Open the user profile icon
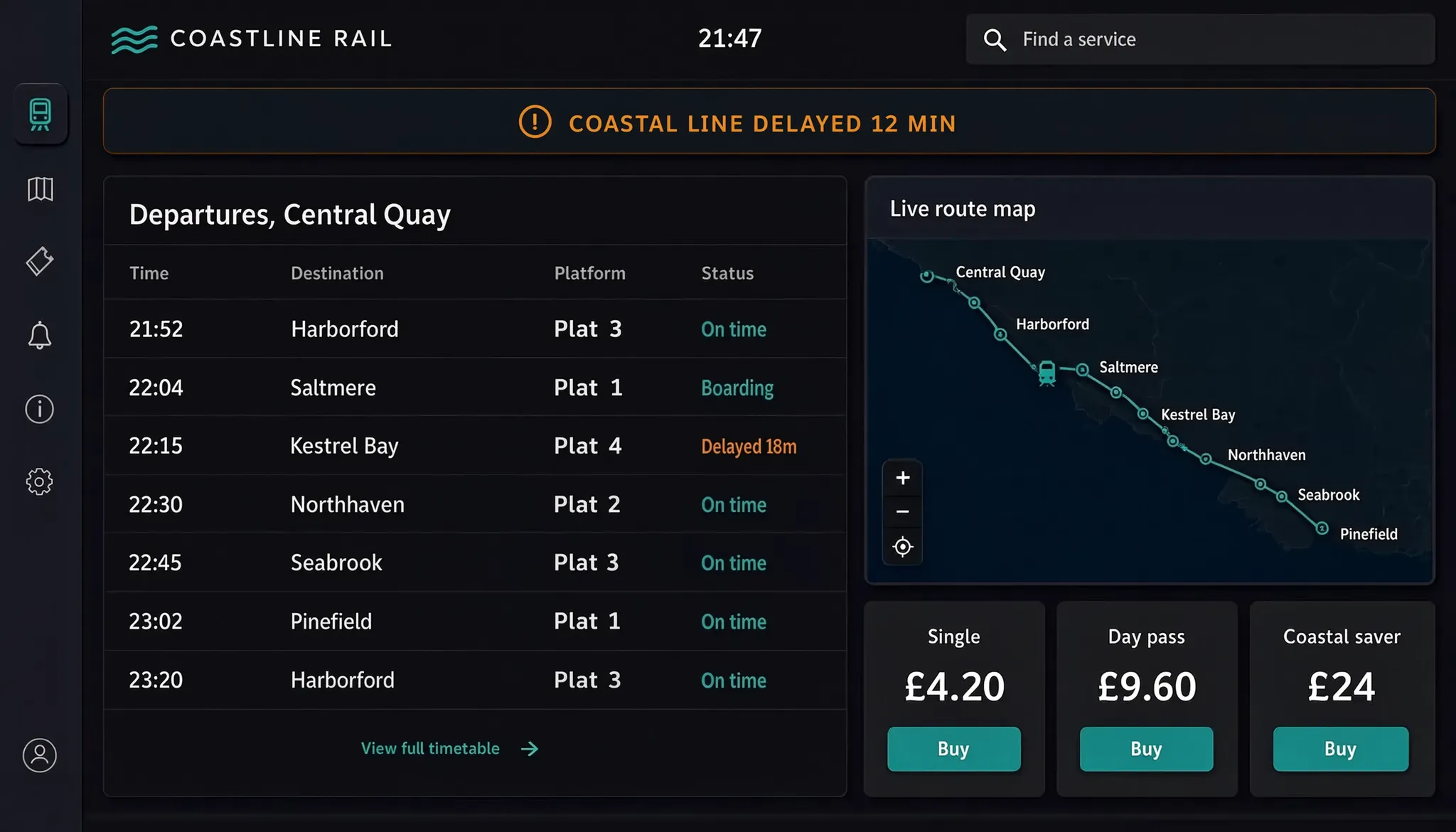Image resolution: width=1456 pixels, height=832 pixels. 40,755
